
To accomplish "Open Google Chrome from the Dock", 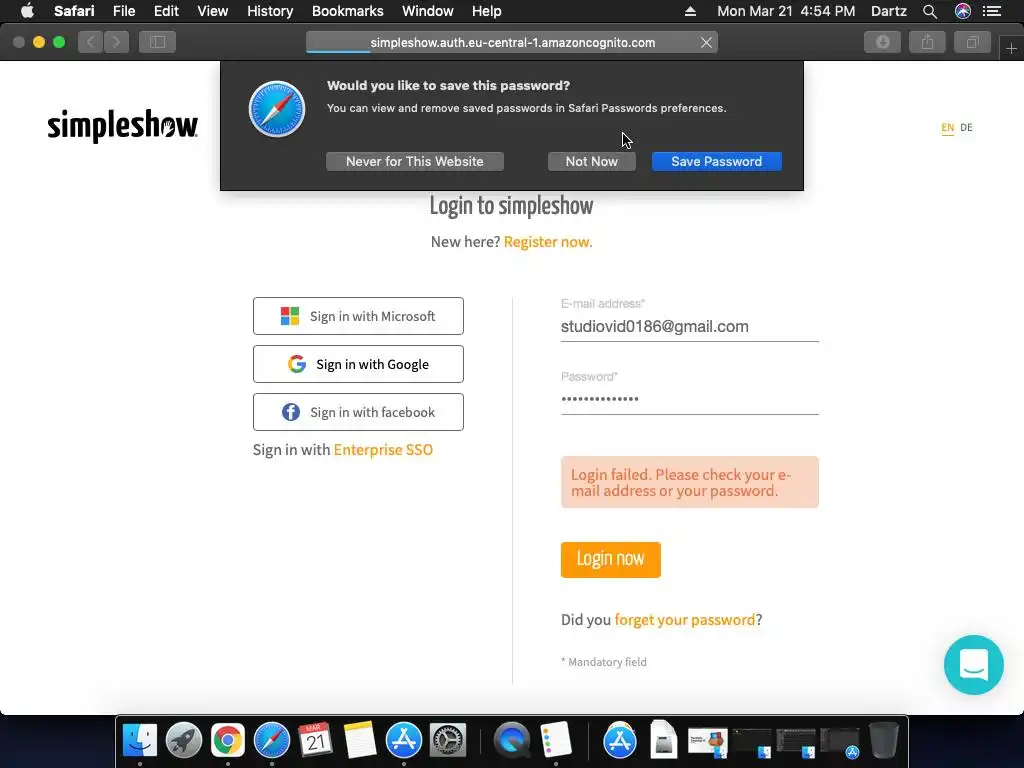I will coord(227,741).
